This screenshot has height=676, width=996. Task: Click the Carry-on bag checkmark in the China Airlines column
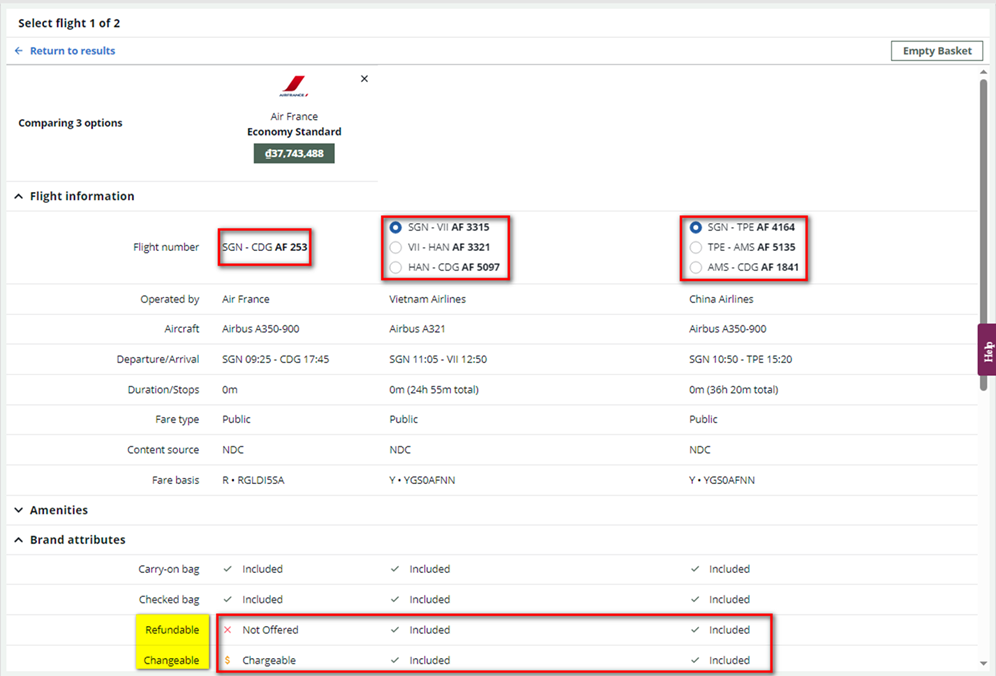(x=695, y=569)
